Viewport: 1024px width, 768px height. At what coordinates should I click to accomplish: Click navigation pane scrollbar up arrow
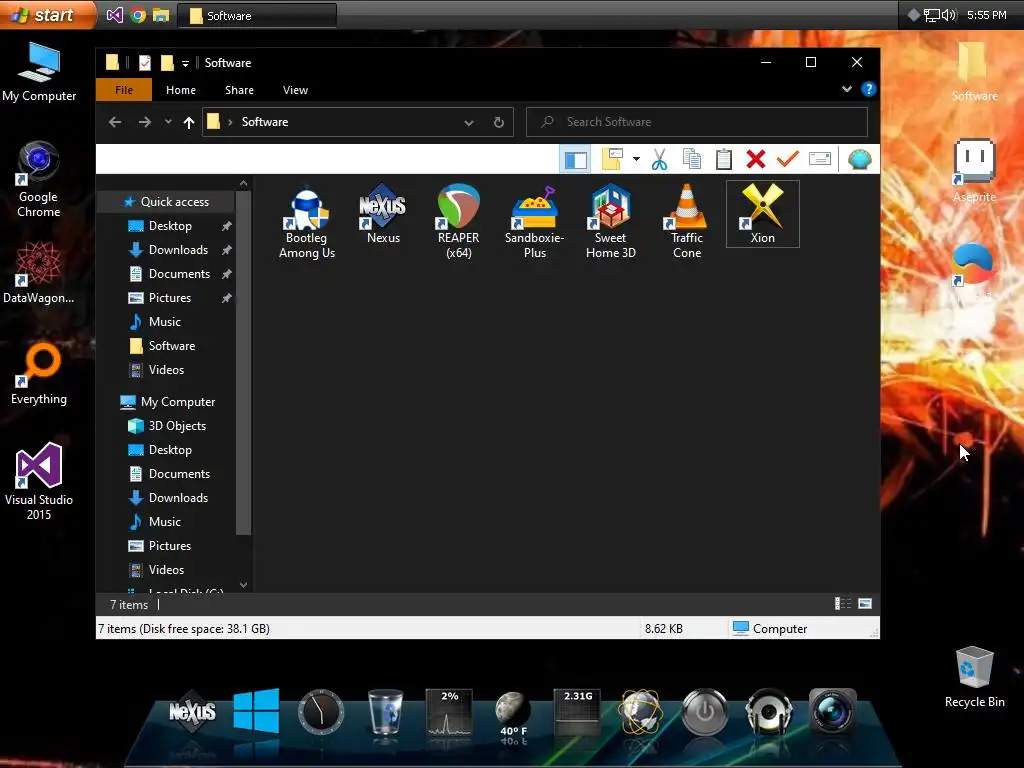point(244,184)
